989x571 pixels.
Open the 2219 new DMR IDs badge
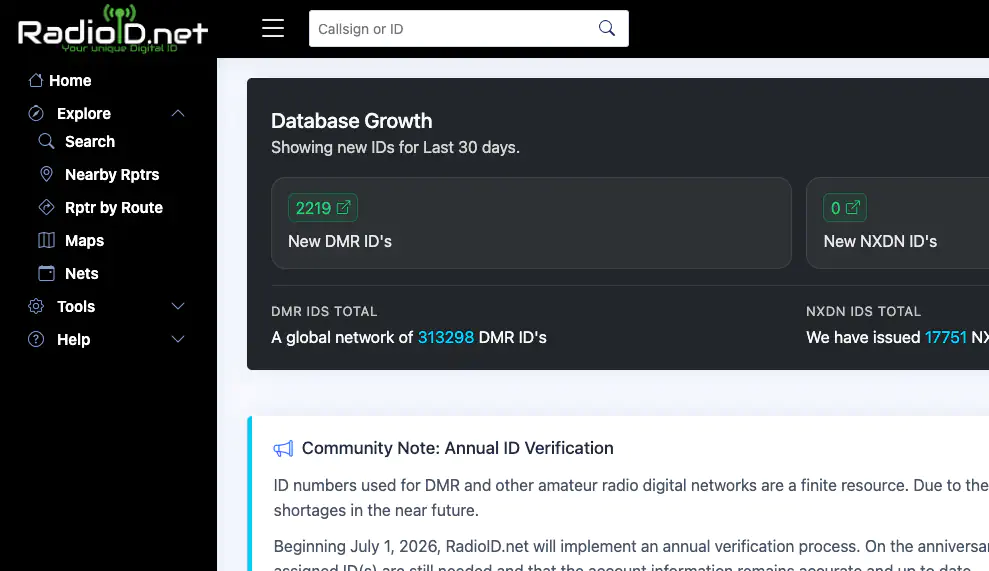(x=323, y=208)
